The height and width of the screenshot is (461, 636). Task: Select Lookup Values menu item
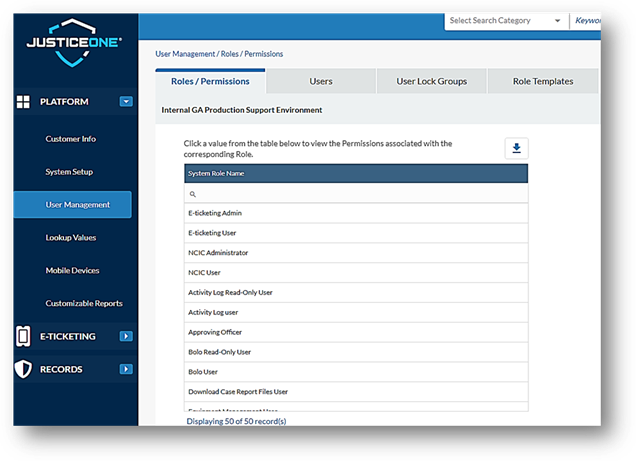[71, 238]
